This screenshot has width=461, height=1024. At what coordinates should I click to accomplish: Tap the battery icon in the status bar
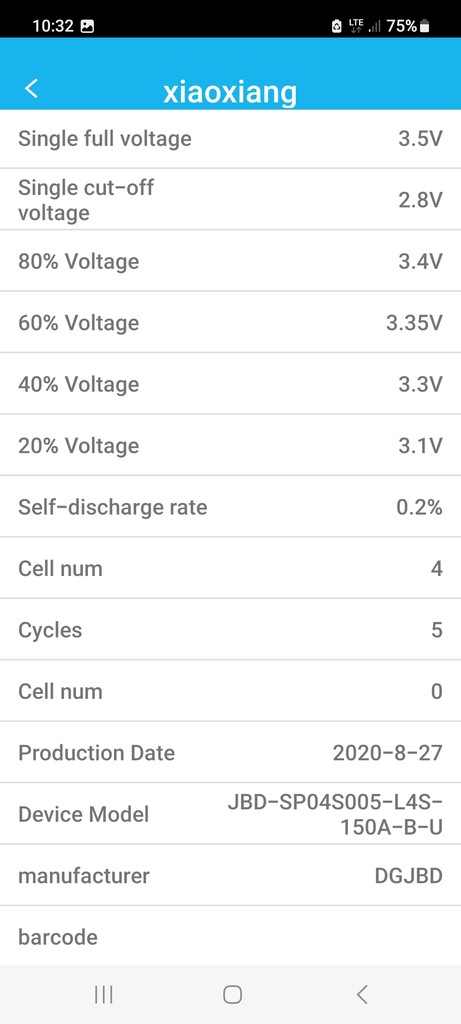click(425, 26)
